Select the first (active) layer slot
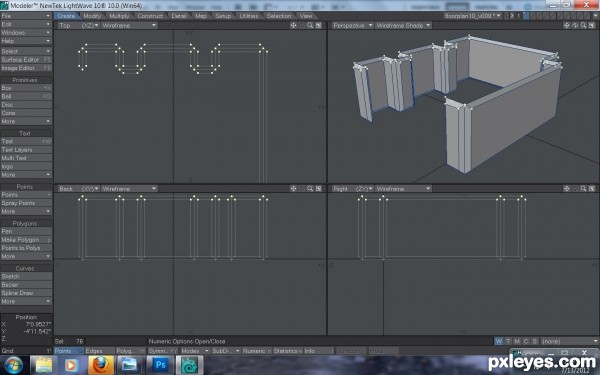Viewport: 600px width, 375px height. pyautogui.click(x=526, y=16)
